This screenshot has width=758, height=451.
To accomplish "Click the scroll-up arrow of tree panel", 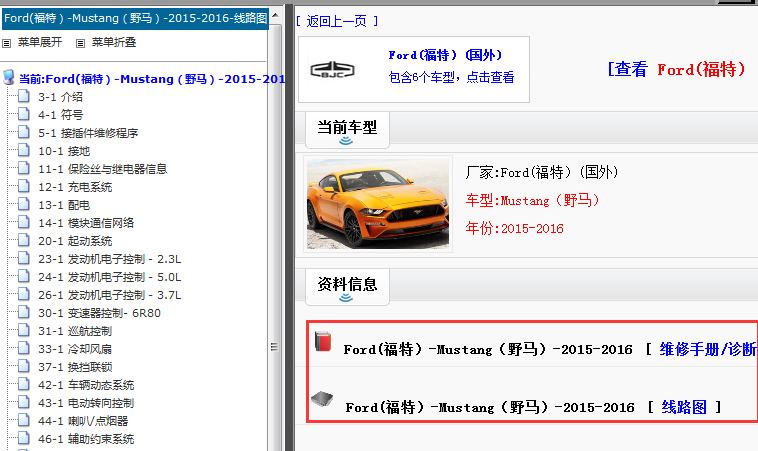I will click(275, 16).
